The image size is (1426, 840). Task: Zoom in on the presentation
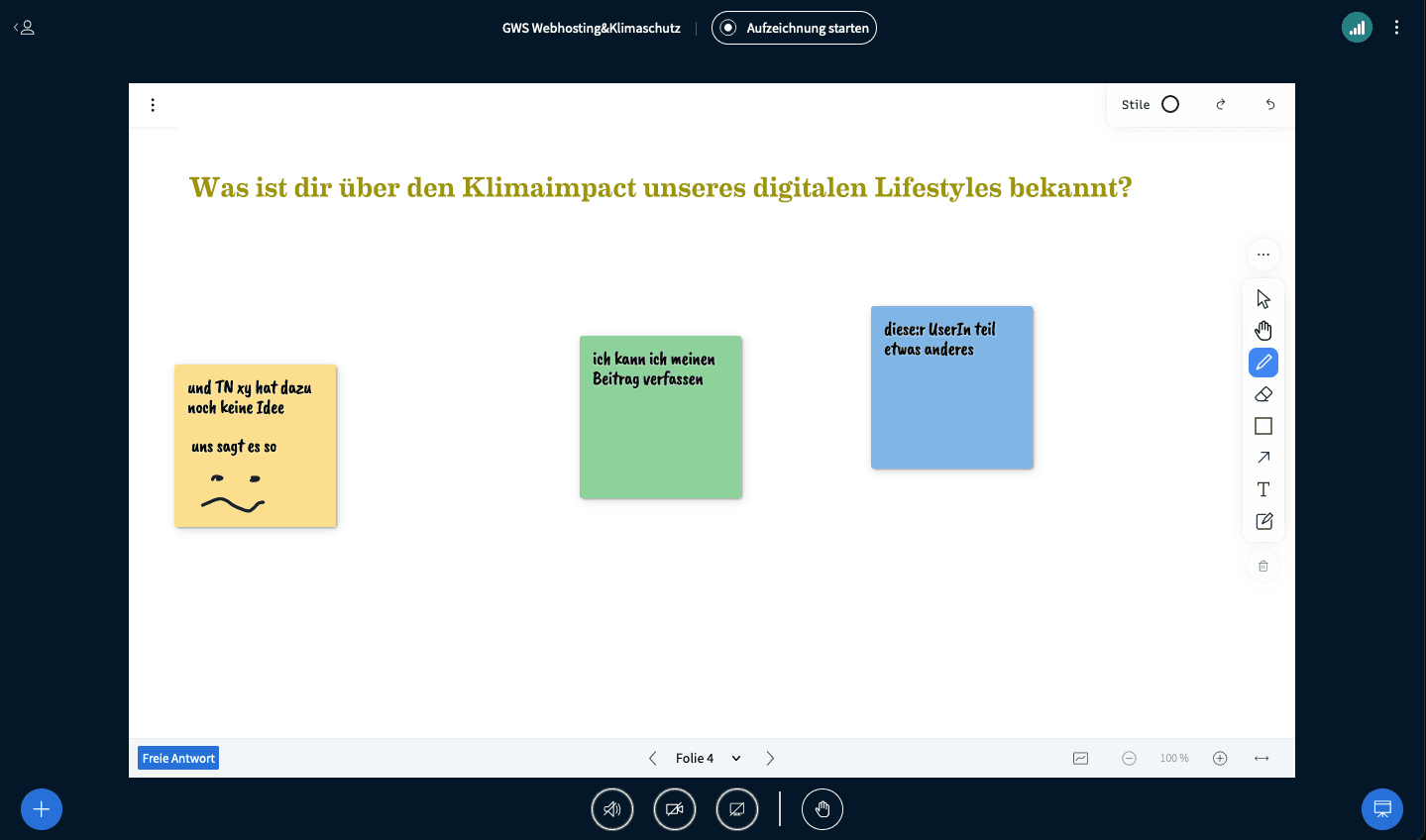pos(1220,759)
